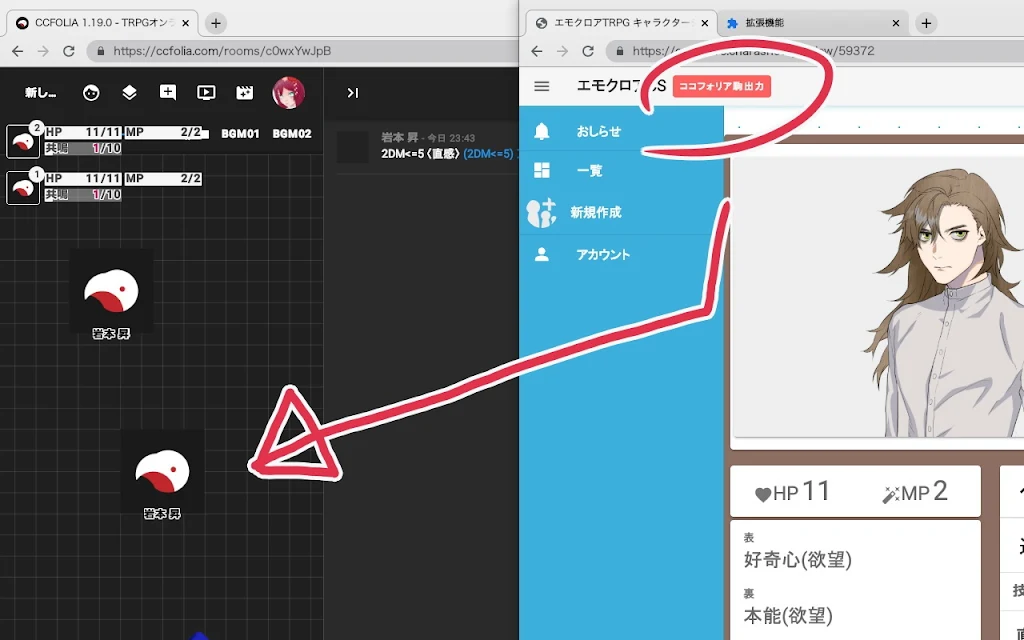Click the add-person icon beside 新規作成
1024x640 pixels.
tap(541, 212)
